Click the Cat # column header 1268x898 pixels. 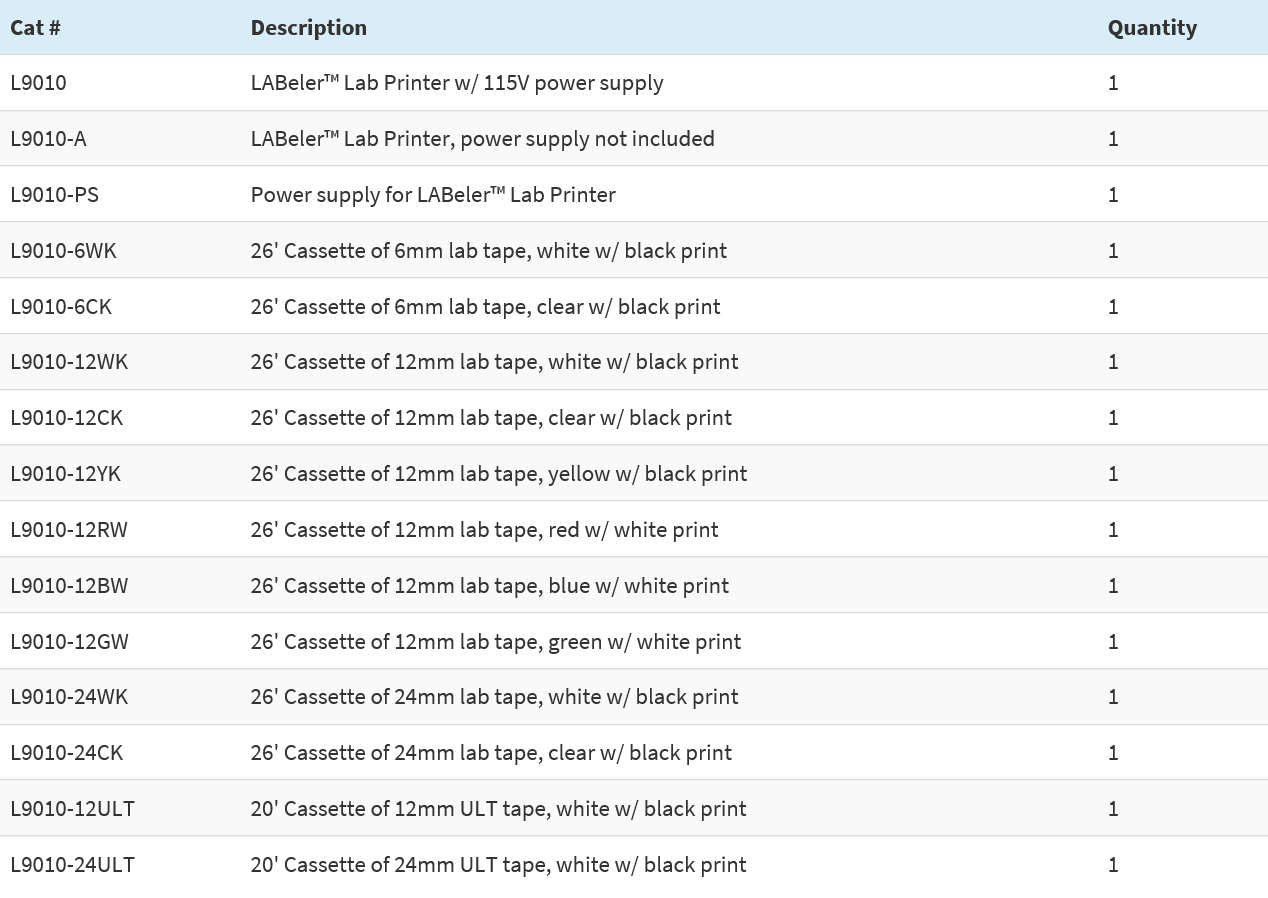click(x=36, y=28)
